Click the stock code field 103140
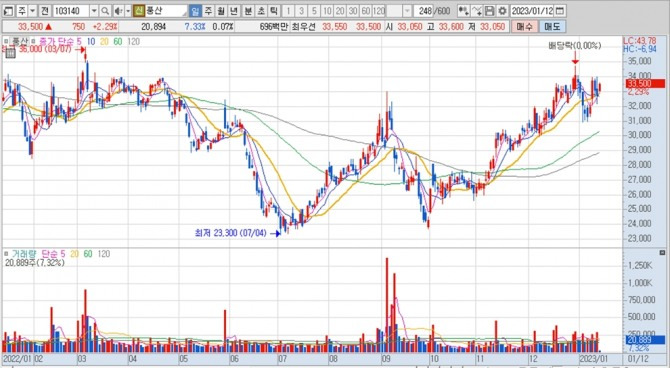Screen dimensions: 670x368 click(x=71, y=11)
